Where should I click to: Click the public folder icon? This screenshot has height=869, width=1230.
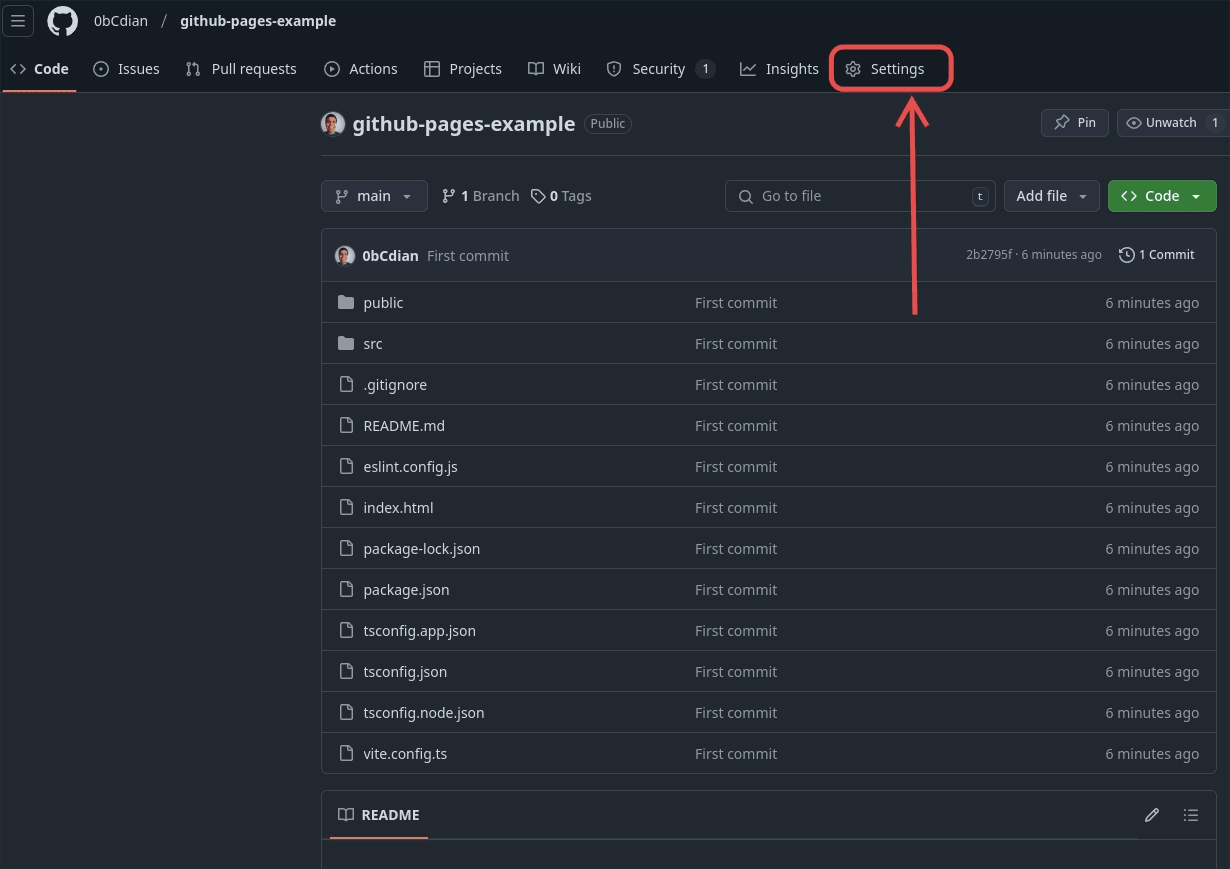coord(346,303)
